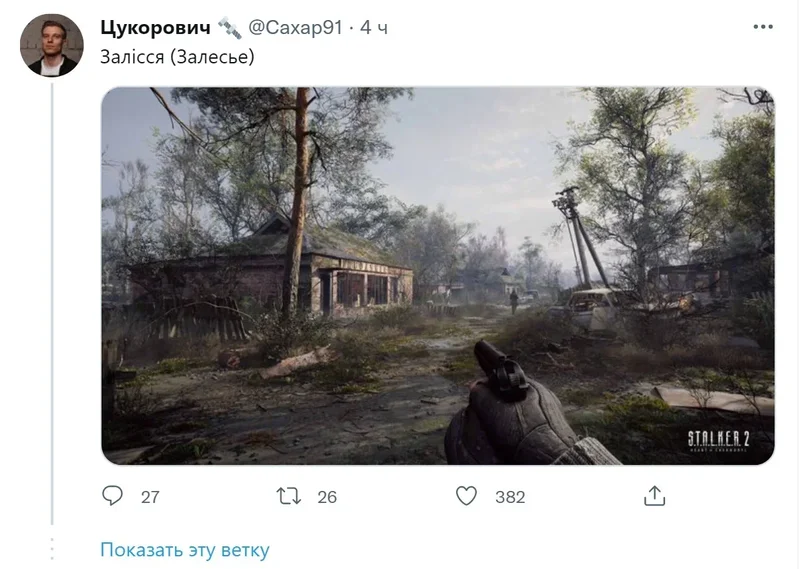Screen dimensions: 800x569
Task: Click the dotted thread connector below avatar
Action: pos(52,549)
